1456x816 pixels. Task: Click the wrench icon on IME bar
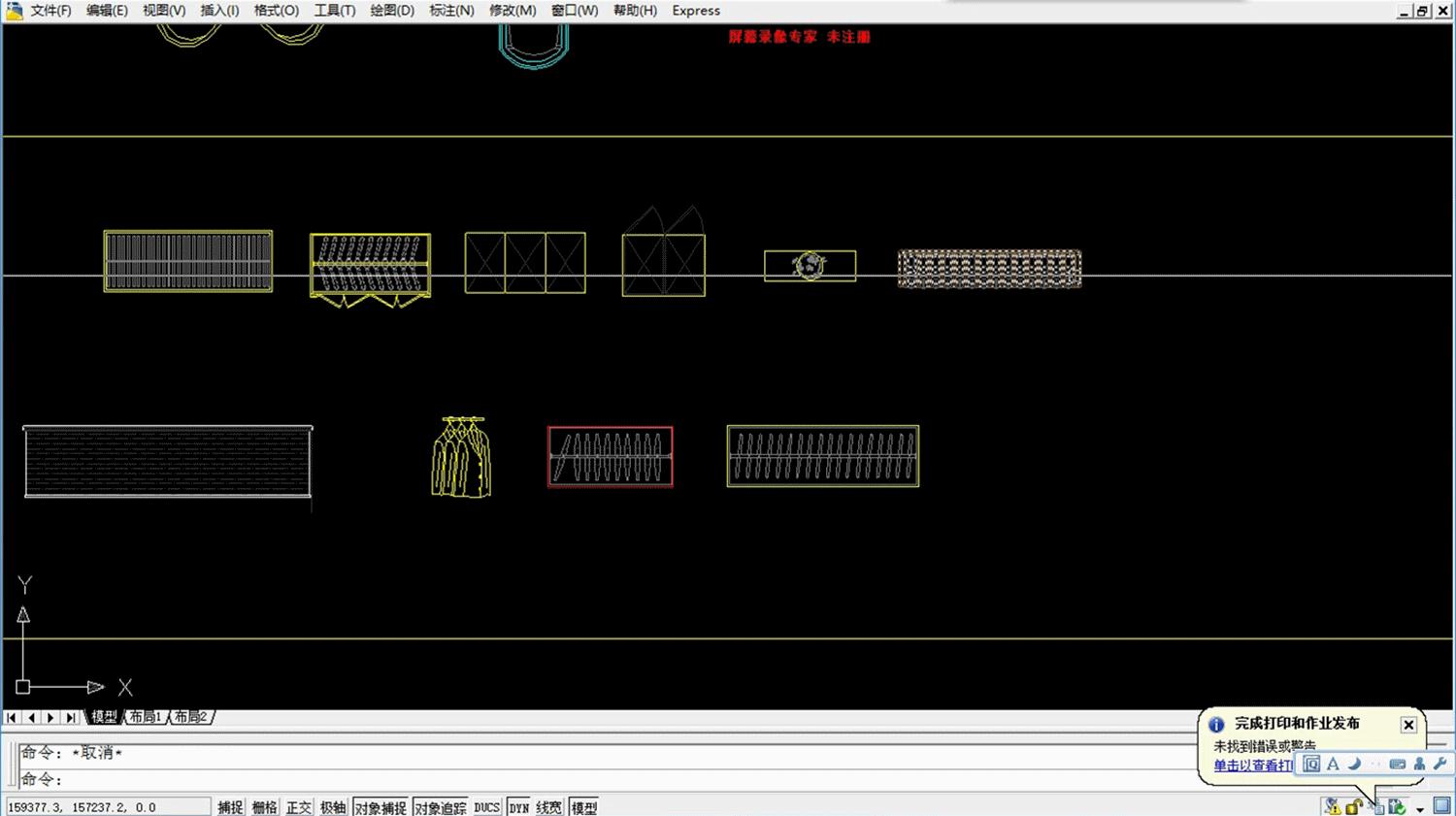point(1439,764)
